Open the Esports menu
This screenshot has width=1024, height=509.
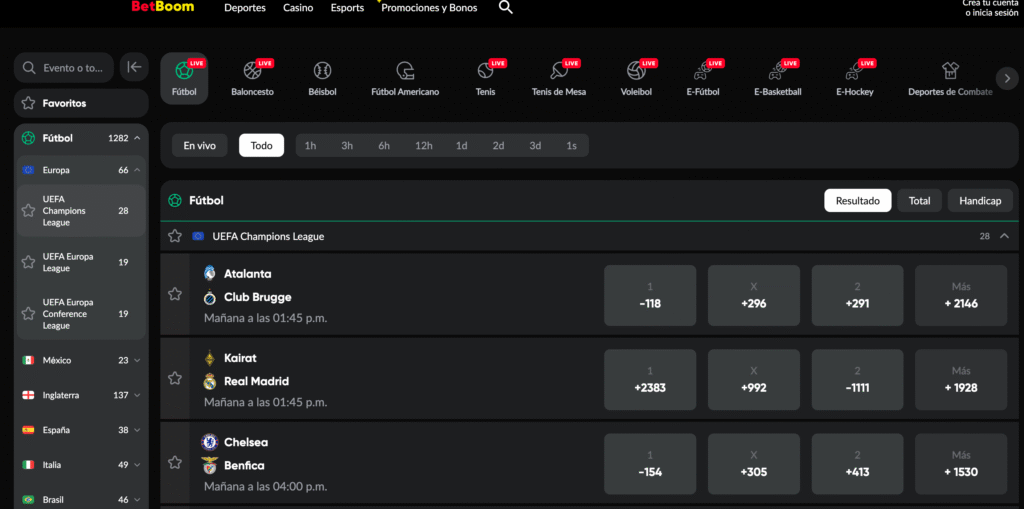click(x=347, y=8)
